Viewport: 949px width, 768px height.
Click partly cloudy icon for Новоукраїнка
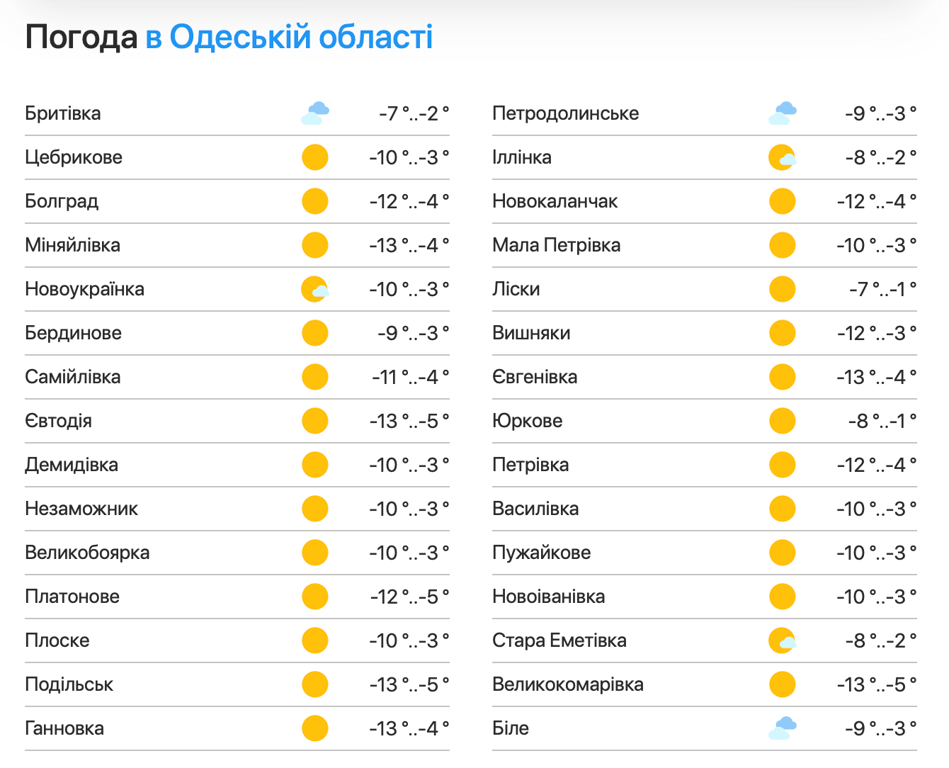tap(315, 289)
